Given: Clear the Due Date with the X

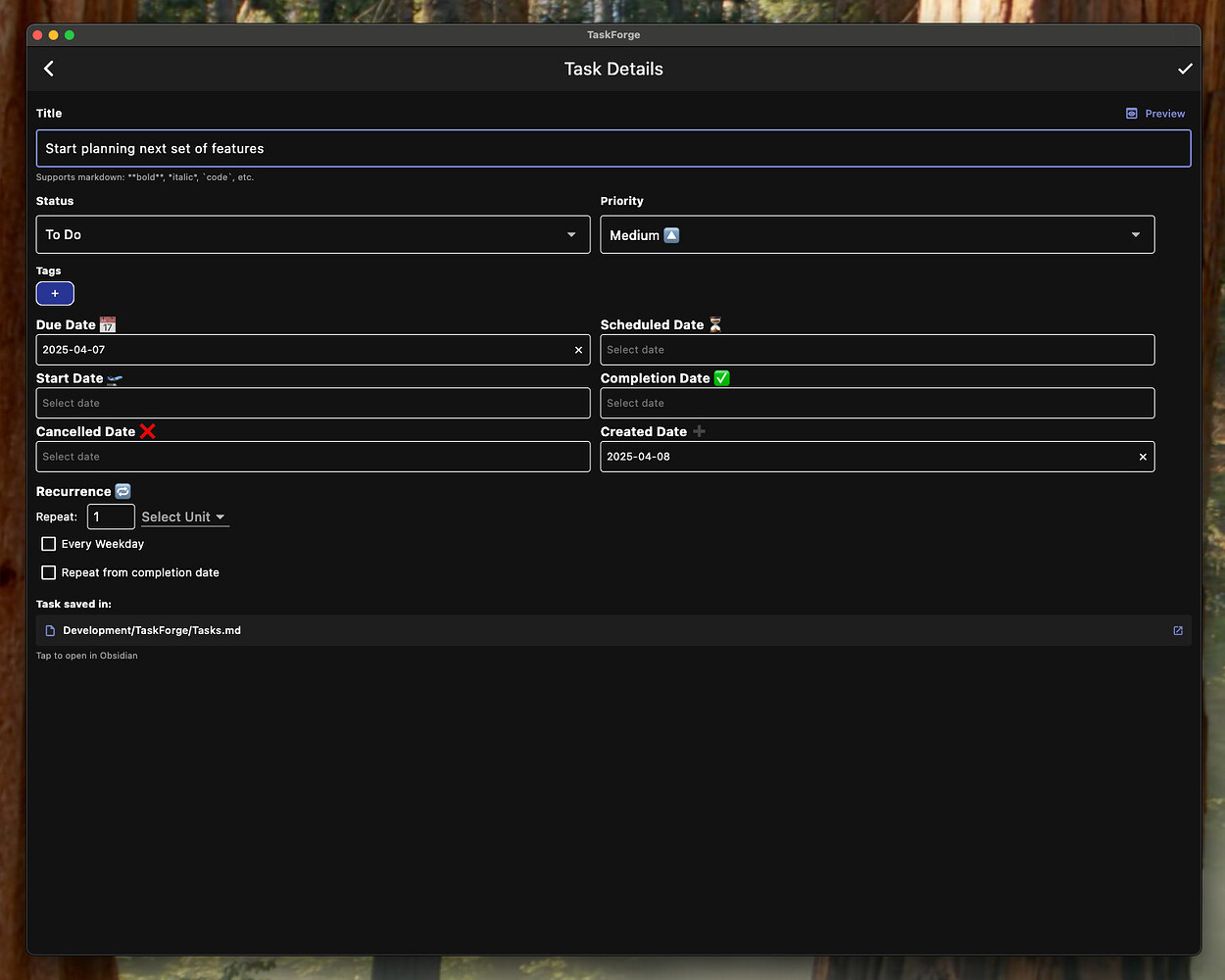Looking at the screenshot, I should tap(578, 349).
